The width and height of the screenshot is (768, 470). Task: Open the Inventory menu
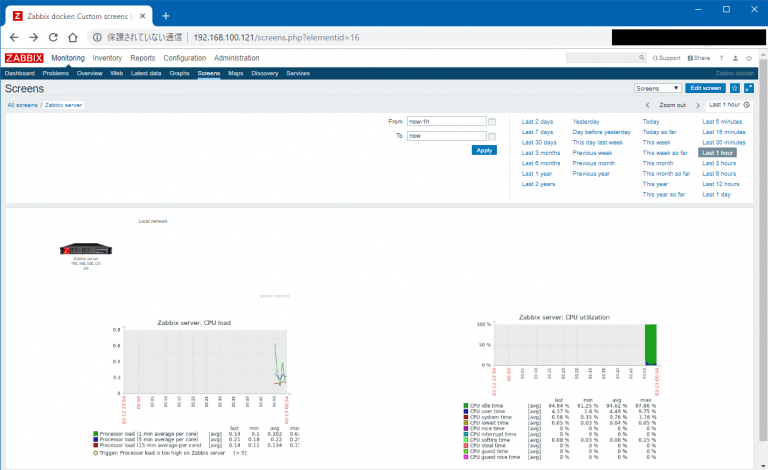tap(107, 58)
